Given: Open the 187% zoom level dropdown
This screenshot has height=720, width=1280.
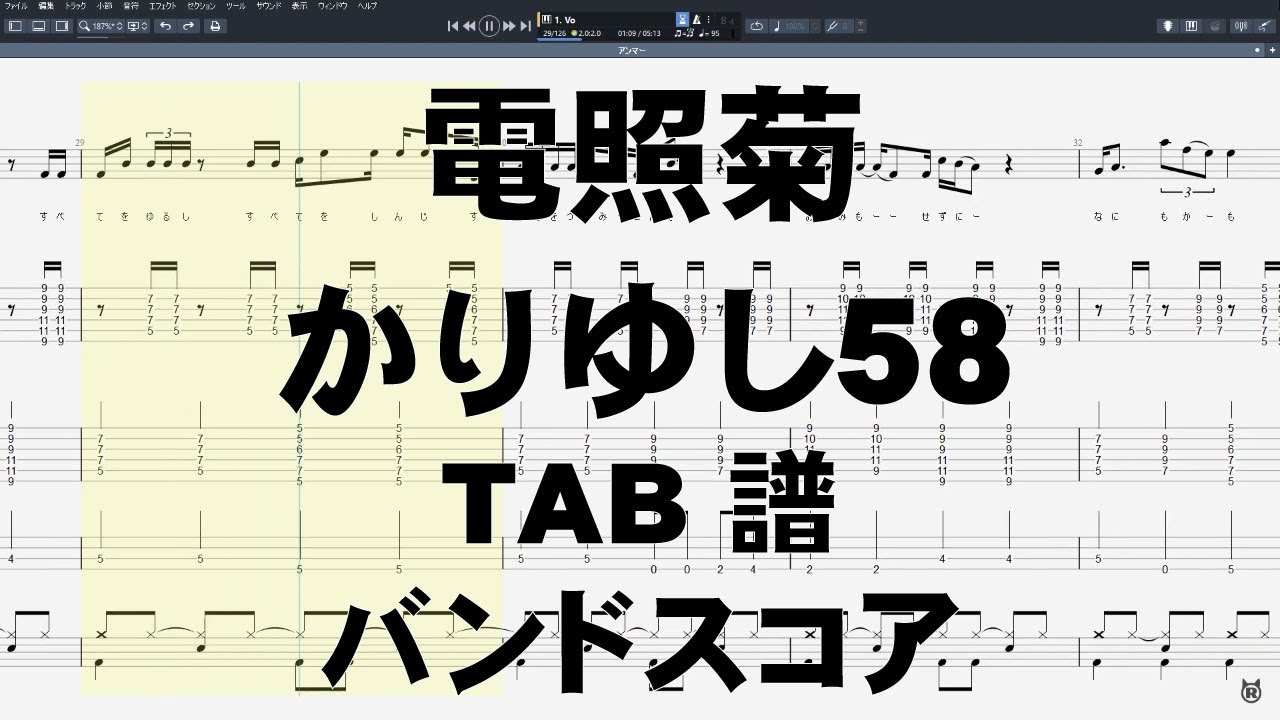Looking at the screenshot, I should tap(108, 26).
